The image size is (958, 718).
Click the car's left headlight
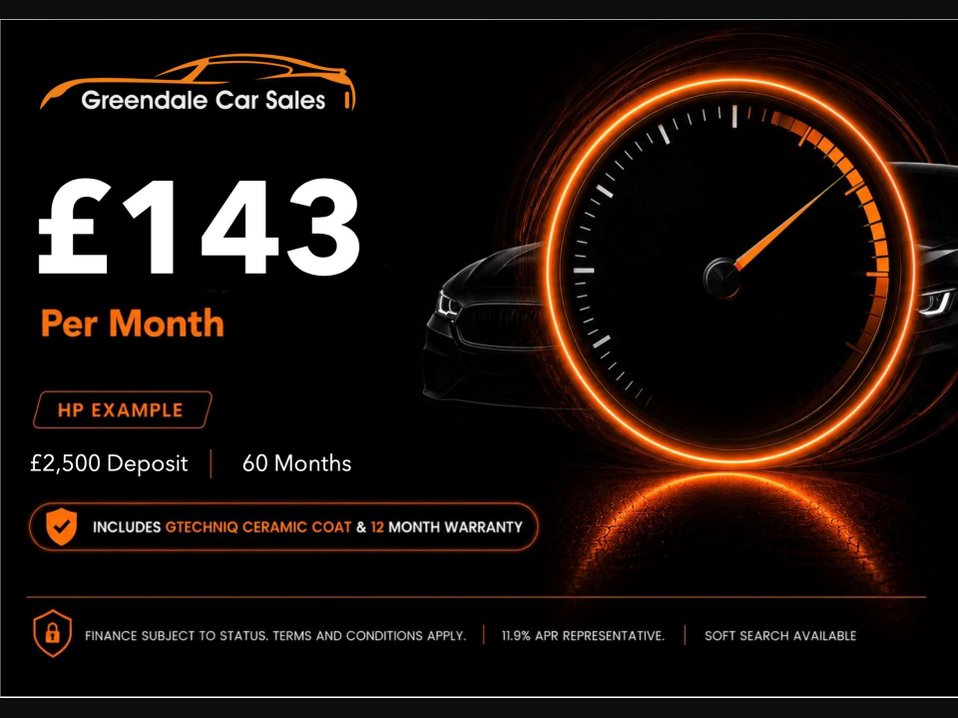pos(449,304)
